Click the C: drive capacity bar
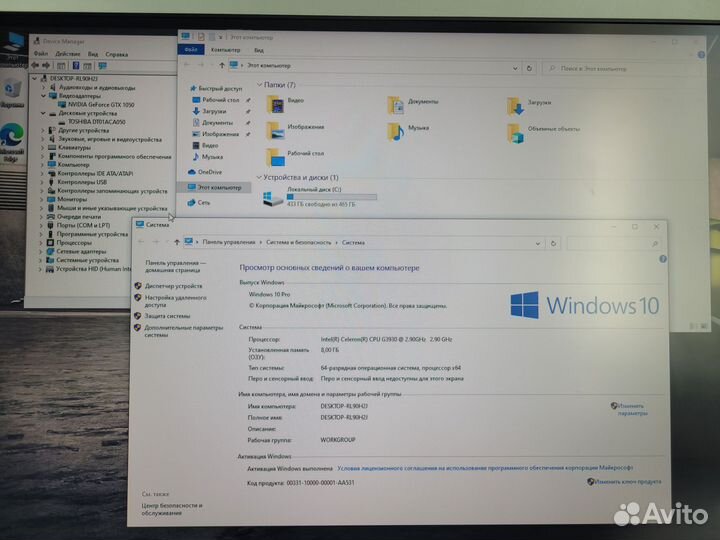 point(332,197)
